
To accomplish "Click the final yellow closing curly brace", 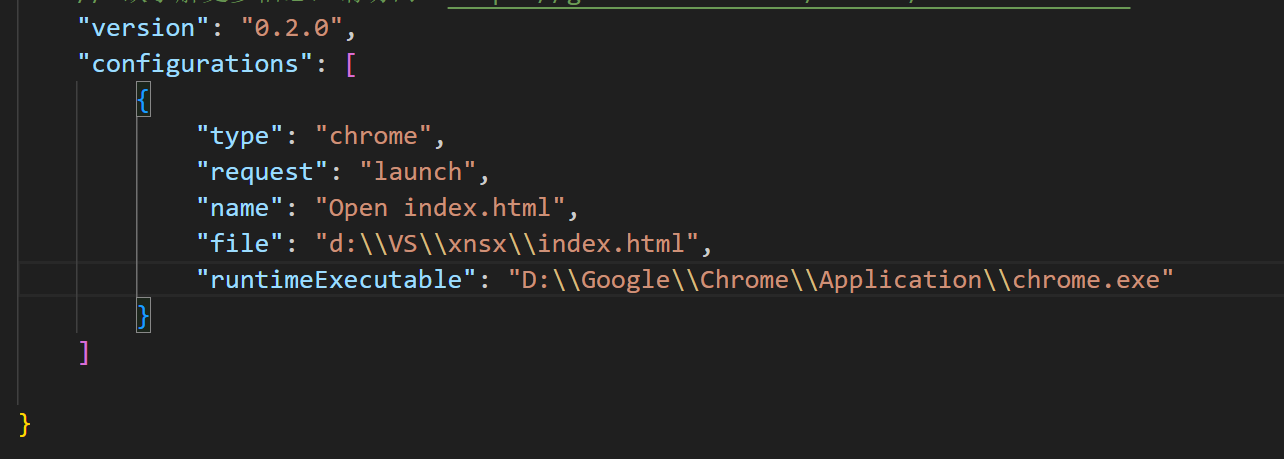I will 26,424.
